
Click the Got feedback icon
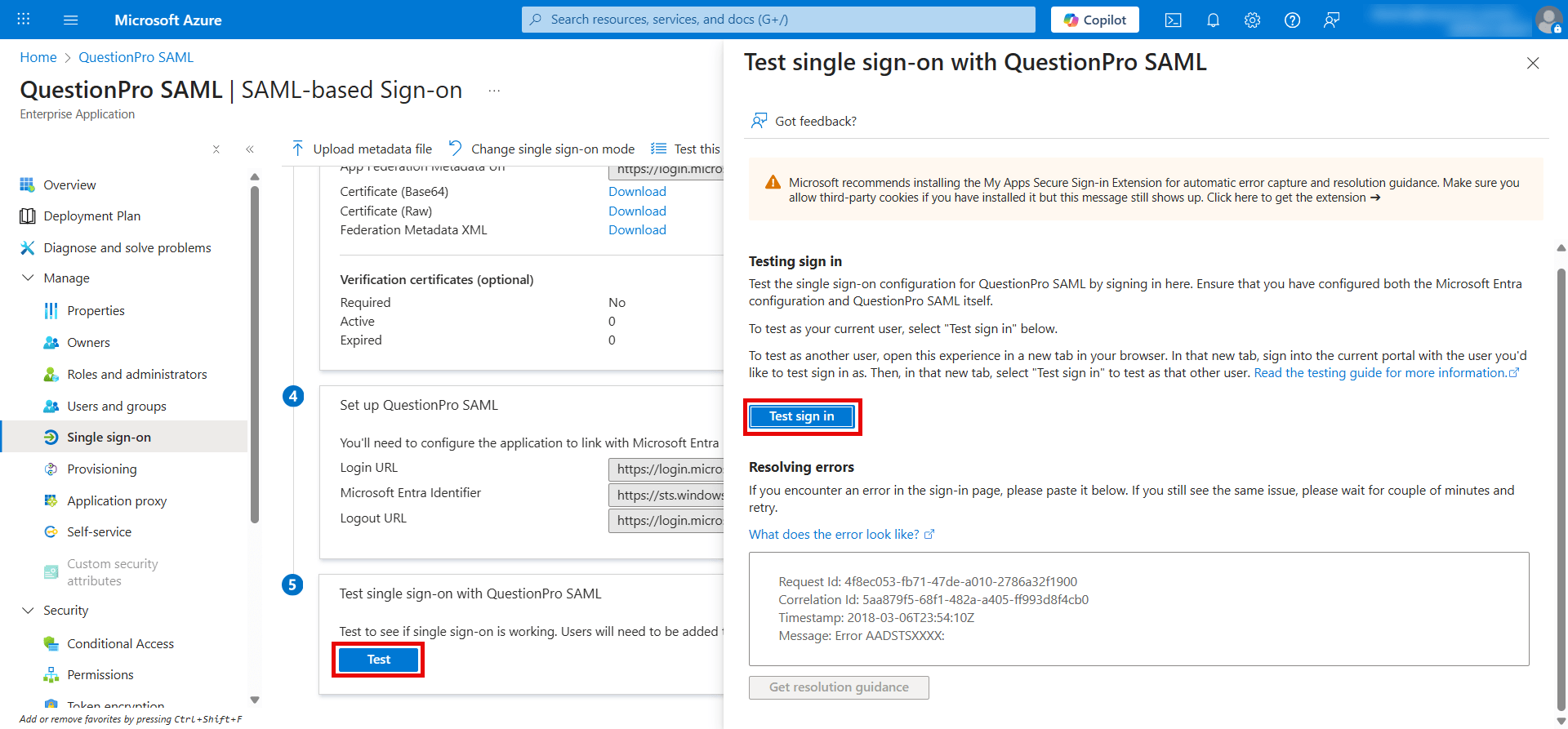coord(759,121)
